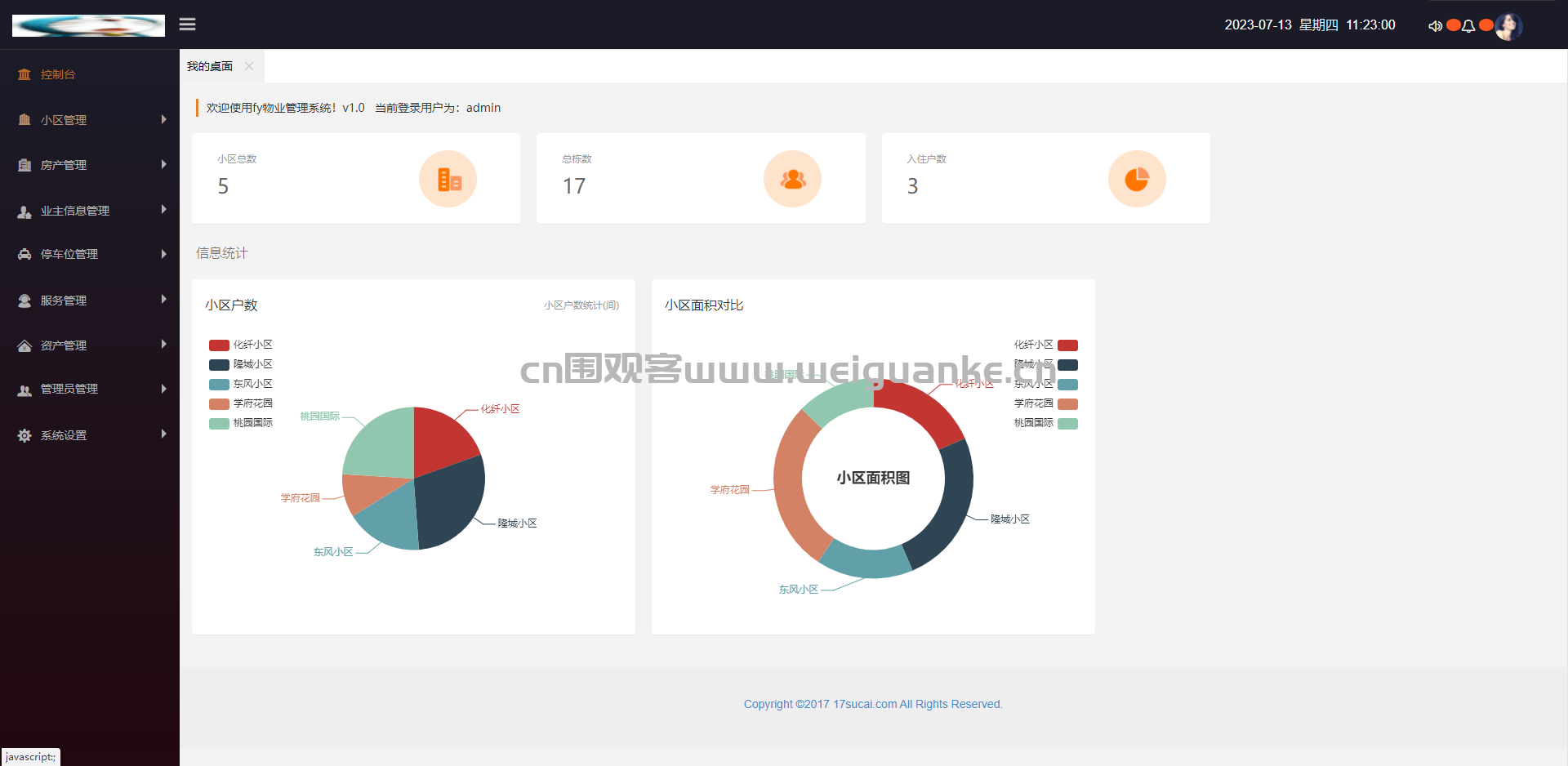Screen dimensions: 1568x766
Task: Click the 控制台 icon in the sidebar
Action: [x=24, y=74]
